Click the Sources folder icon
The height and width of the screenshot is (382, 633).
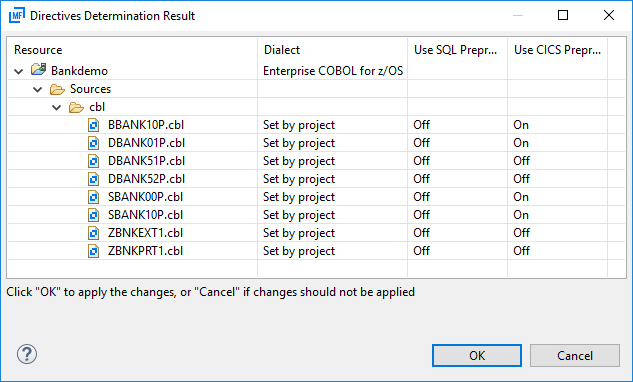57,89
